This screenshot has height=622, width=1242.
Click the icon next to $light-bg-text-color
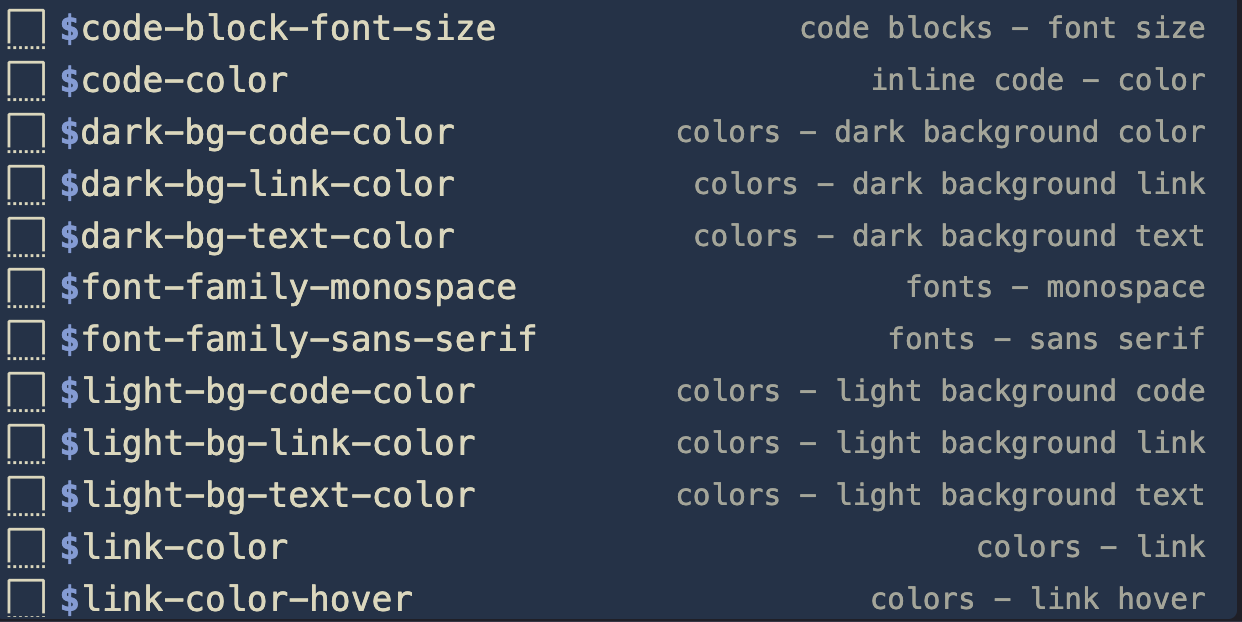click(26, 496)
